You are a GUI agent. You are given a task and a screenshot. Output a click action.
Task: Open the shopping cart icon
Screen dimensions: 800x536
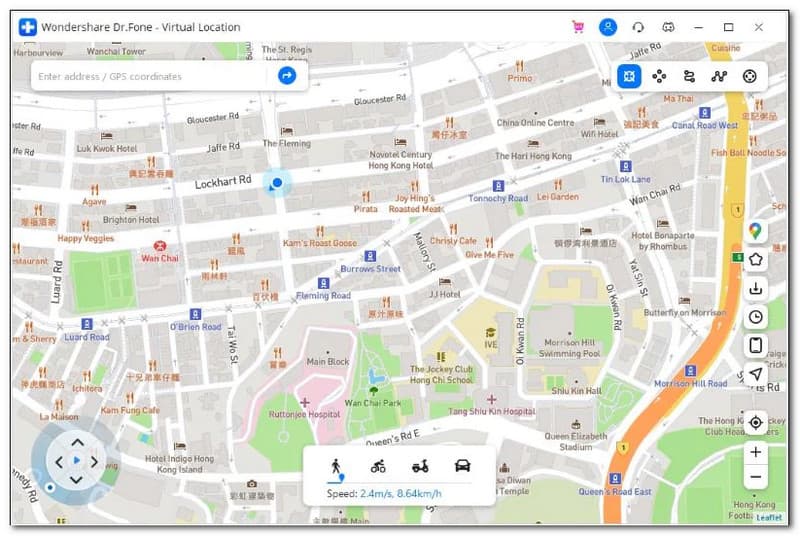pyautogui.click(x=578, y=27)
